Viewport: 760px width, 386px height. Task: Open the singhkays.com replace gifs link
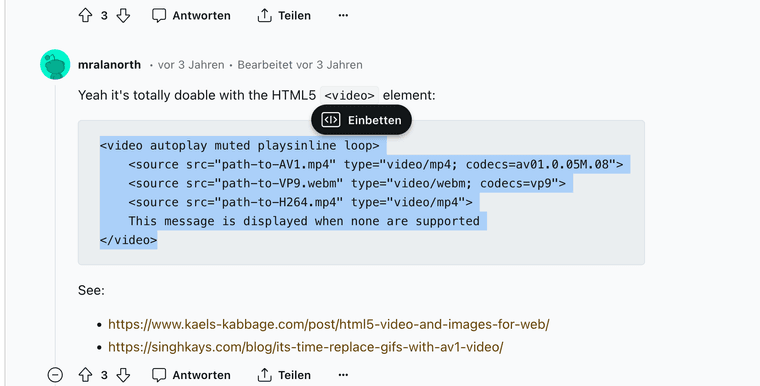click(306, 347)
